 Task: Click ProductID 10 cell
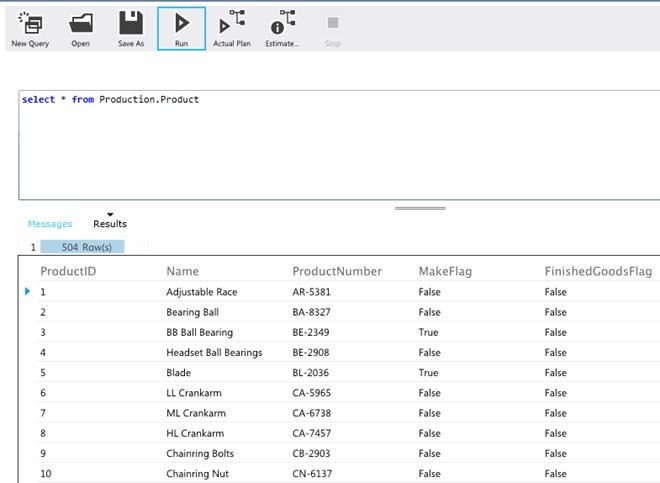pyautogui.click(x=46, y=474)
